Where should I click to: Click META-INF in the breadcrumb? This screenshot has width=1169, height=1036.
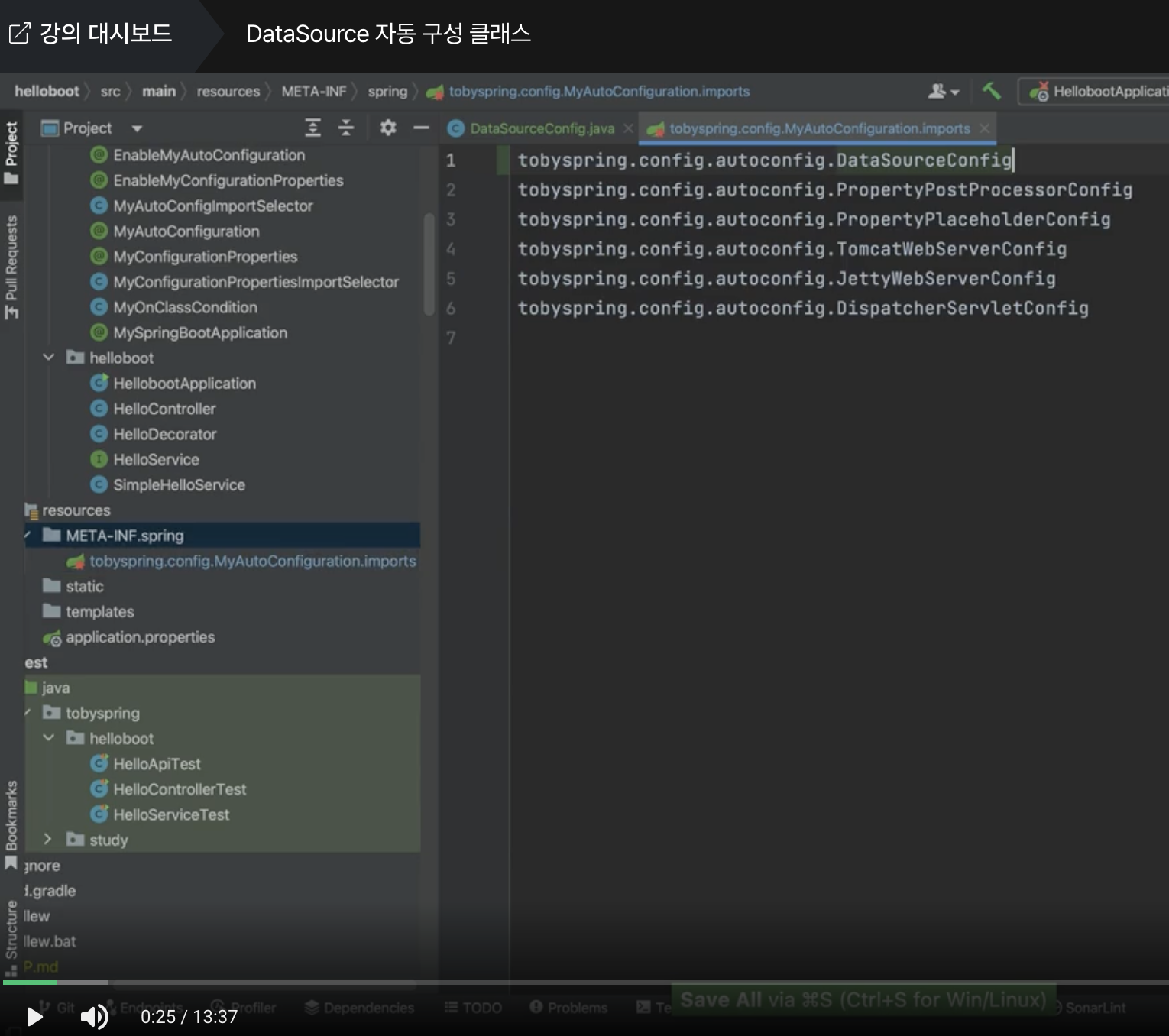[314, 92]
